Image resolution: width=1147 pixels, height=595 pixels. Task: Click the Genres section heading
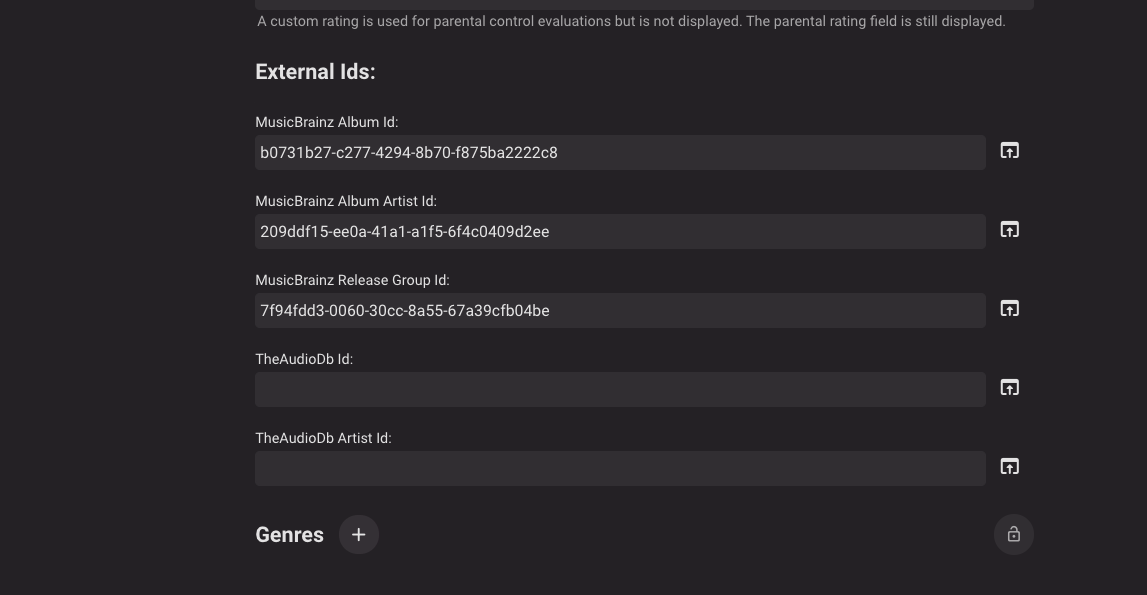(x=289, y=534)
